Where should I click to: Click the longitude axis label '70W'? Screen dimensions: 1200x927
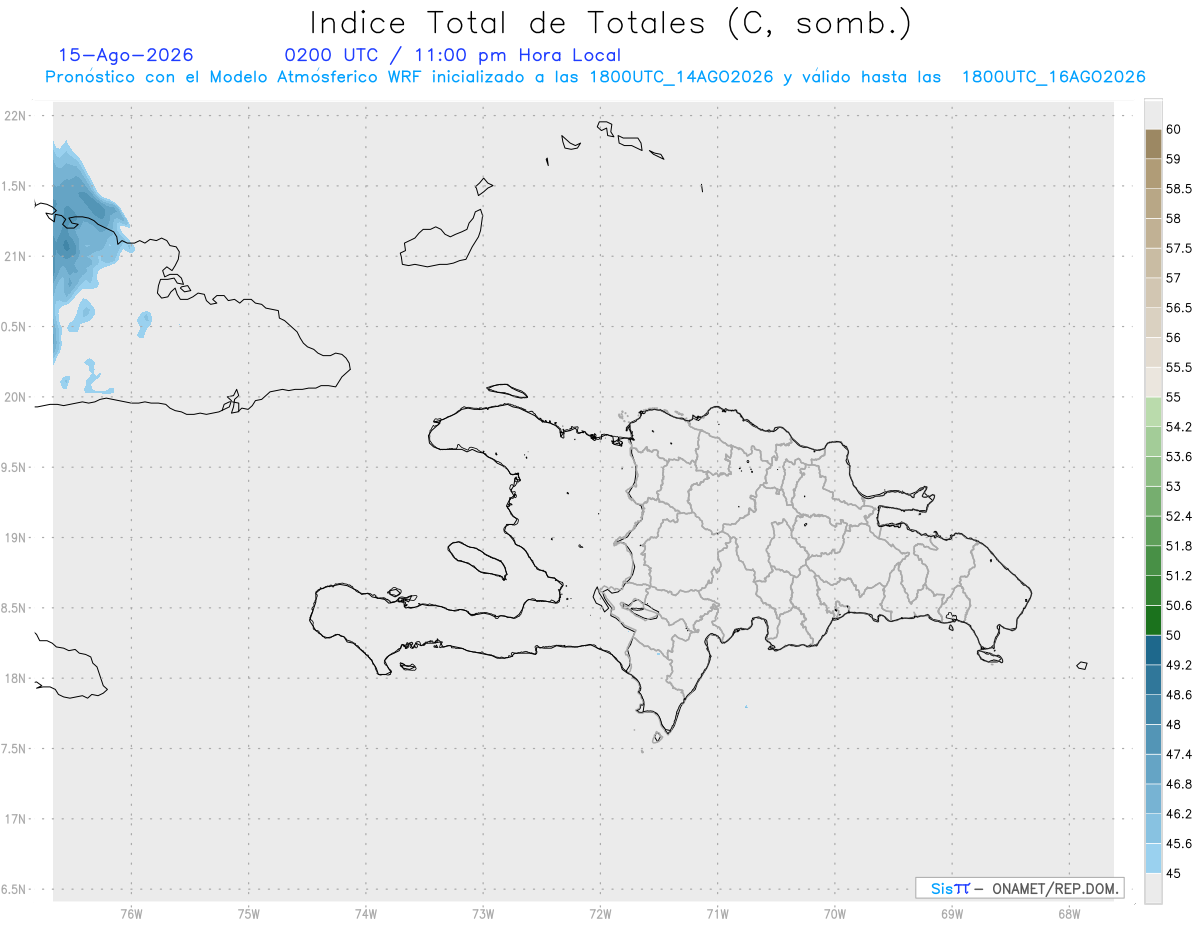(x=835, y=913)
